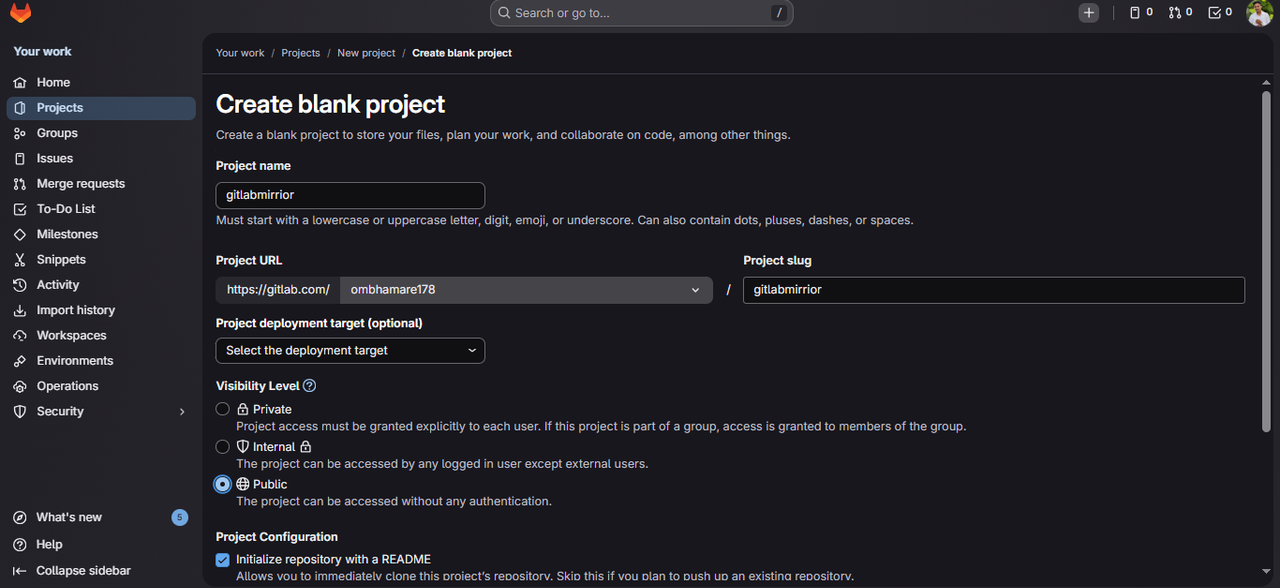Screen dimensions: 1280x588
Task: Click the Create blank project breadcrumb text
Action: coord(462,53)
